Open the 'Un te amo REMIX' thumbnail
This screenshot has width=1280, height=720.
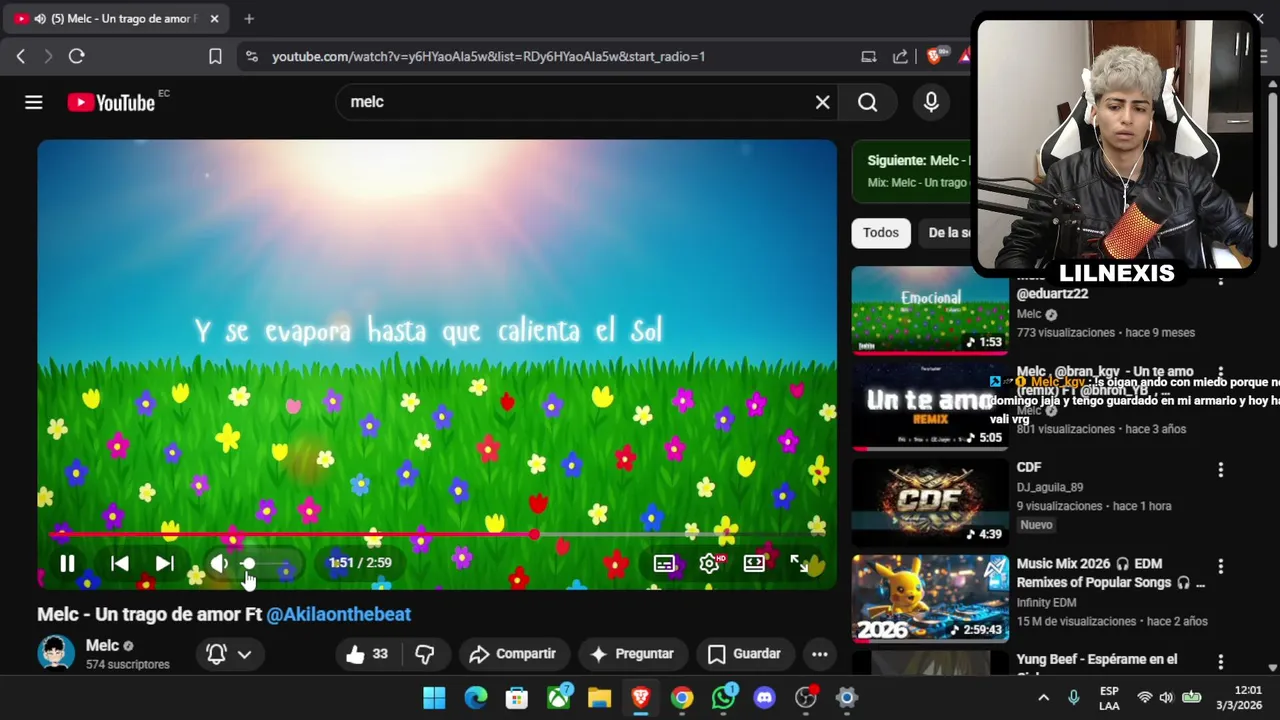[930, 406]
